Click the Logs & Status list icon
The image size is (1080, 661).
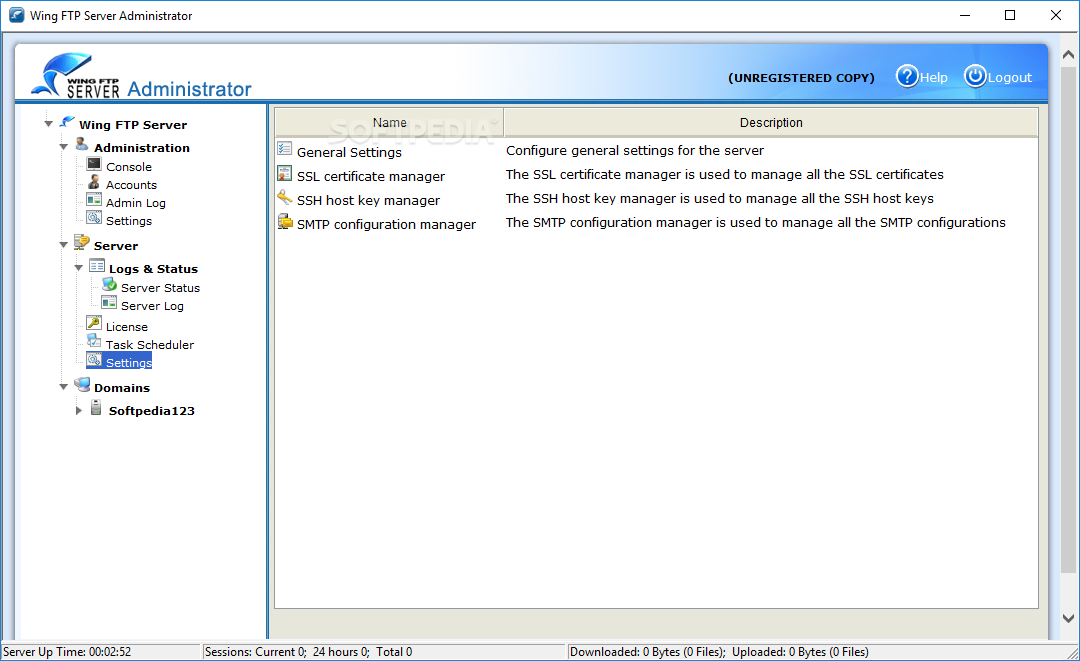(x=96, y=266)
